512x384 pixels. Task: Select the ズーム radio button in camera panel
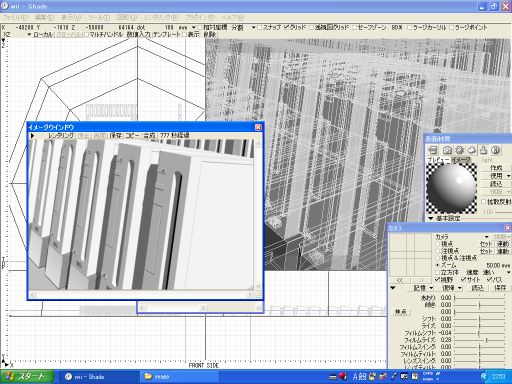pos(438,265)
